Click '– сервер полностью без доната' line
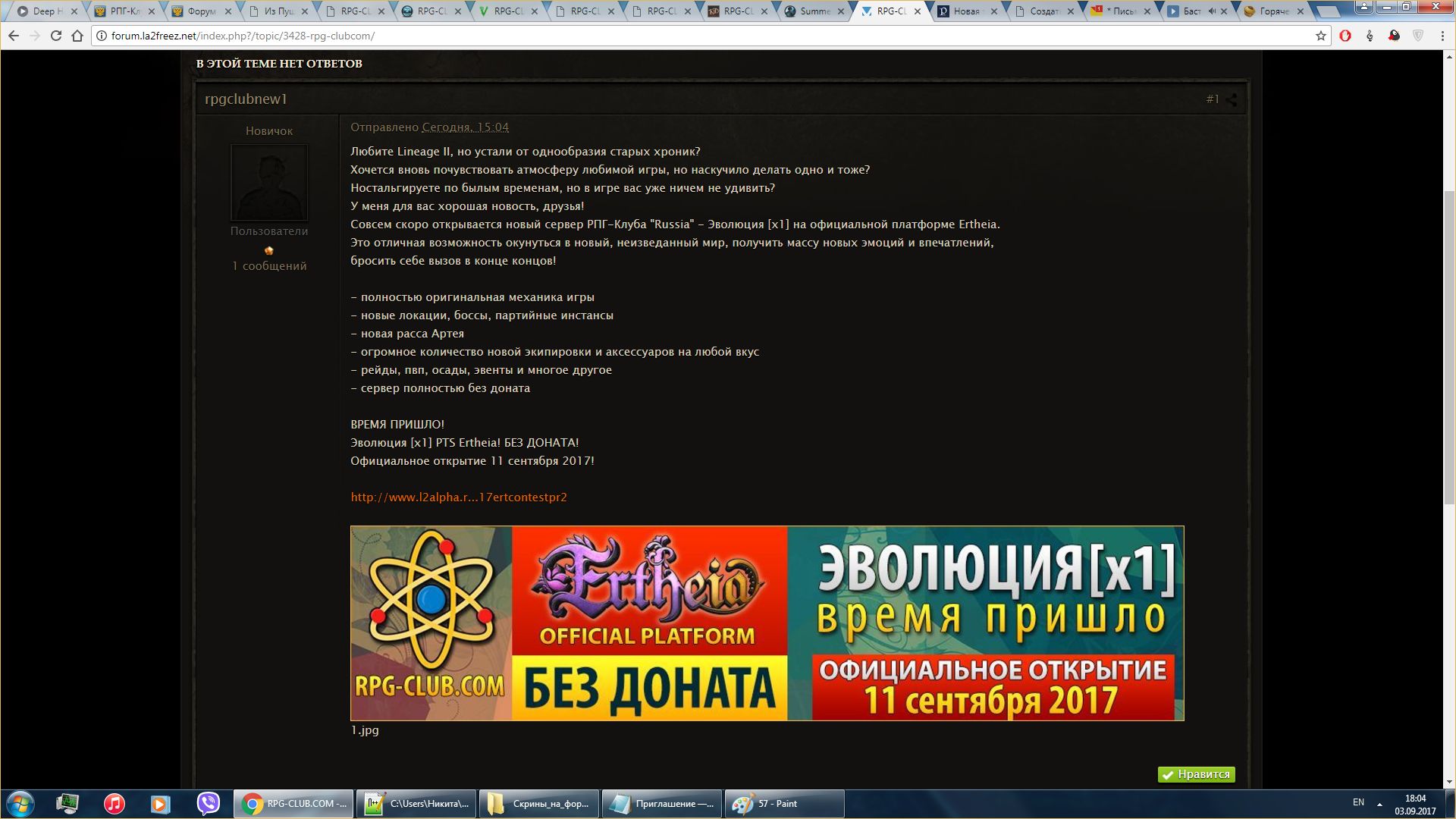This screenshot has width=1456, height=819. pos(440,388)
